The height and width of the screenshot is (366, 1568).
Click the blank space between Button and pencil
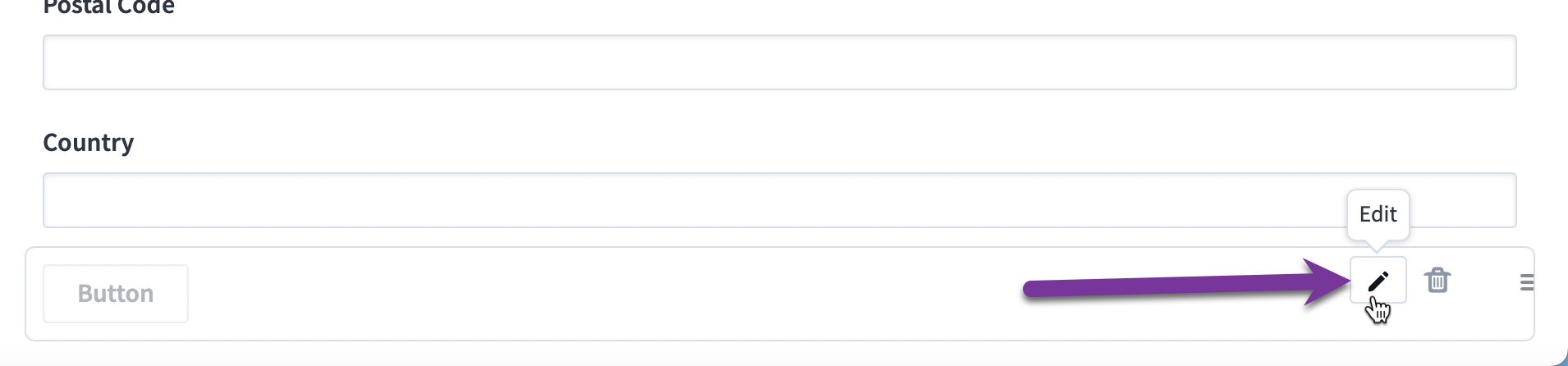tap(599, 294)
